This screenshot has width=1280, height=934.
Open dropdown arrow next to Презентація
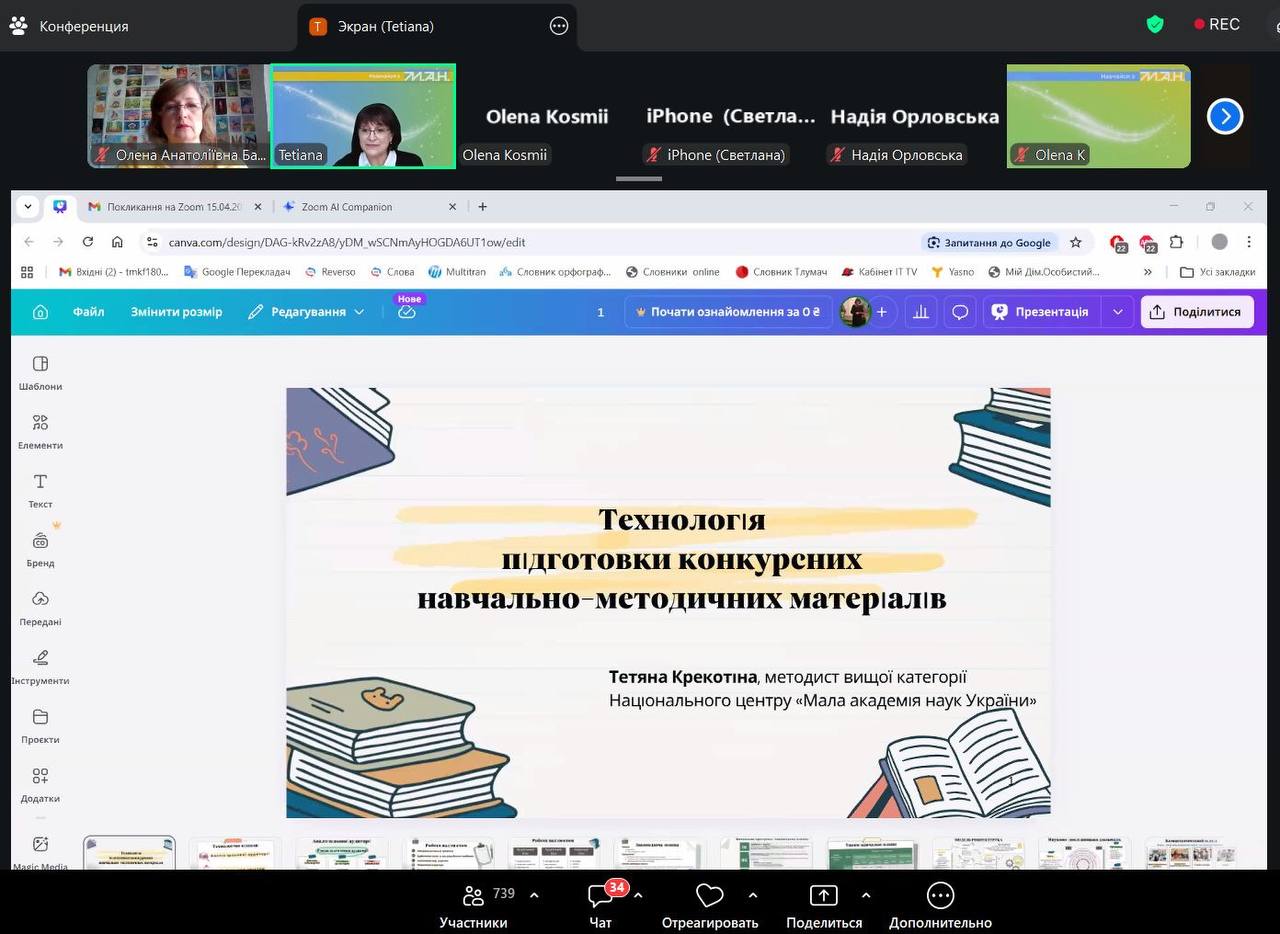point(1118,312)
